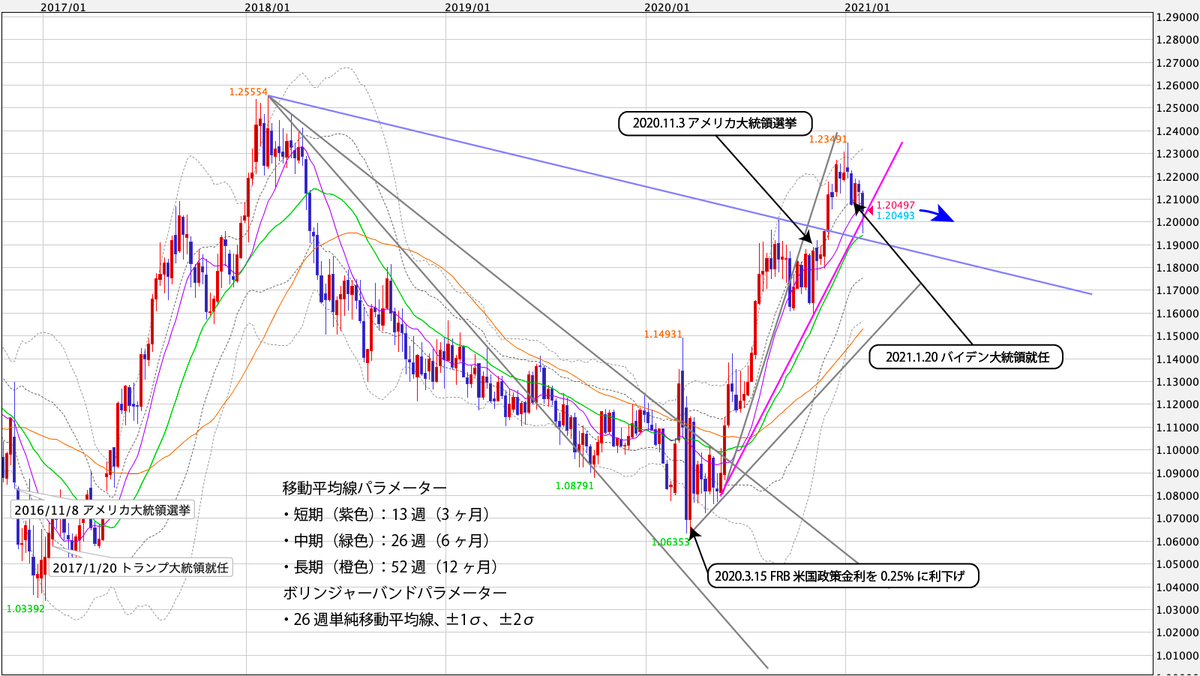1200x676 pixels.
Task: Click the 1.03000 price axis label
Action: (1176, 610)
